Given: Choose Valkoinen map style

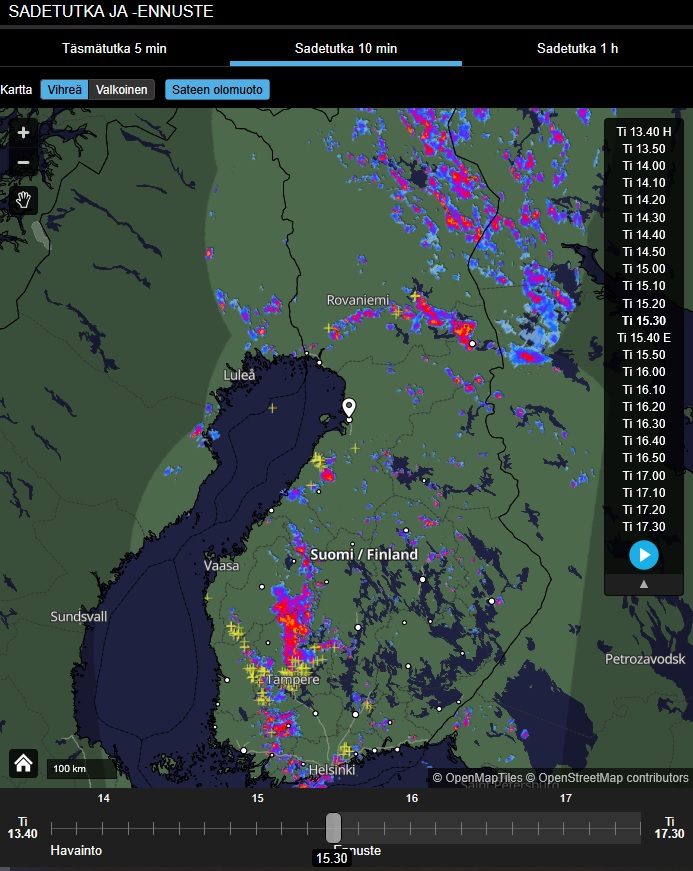Looking at the screenshot, I should tap(121, 89).
